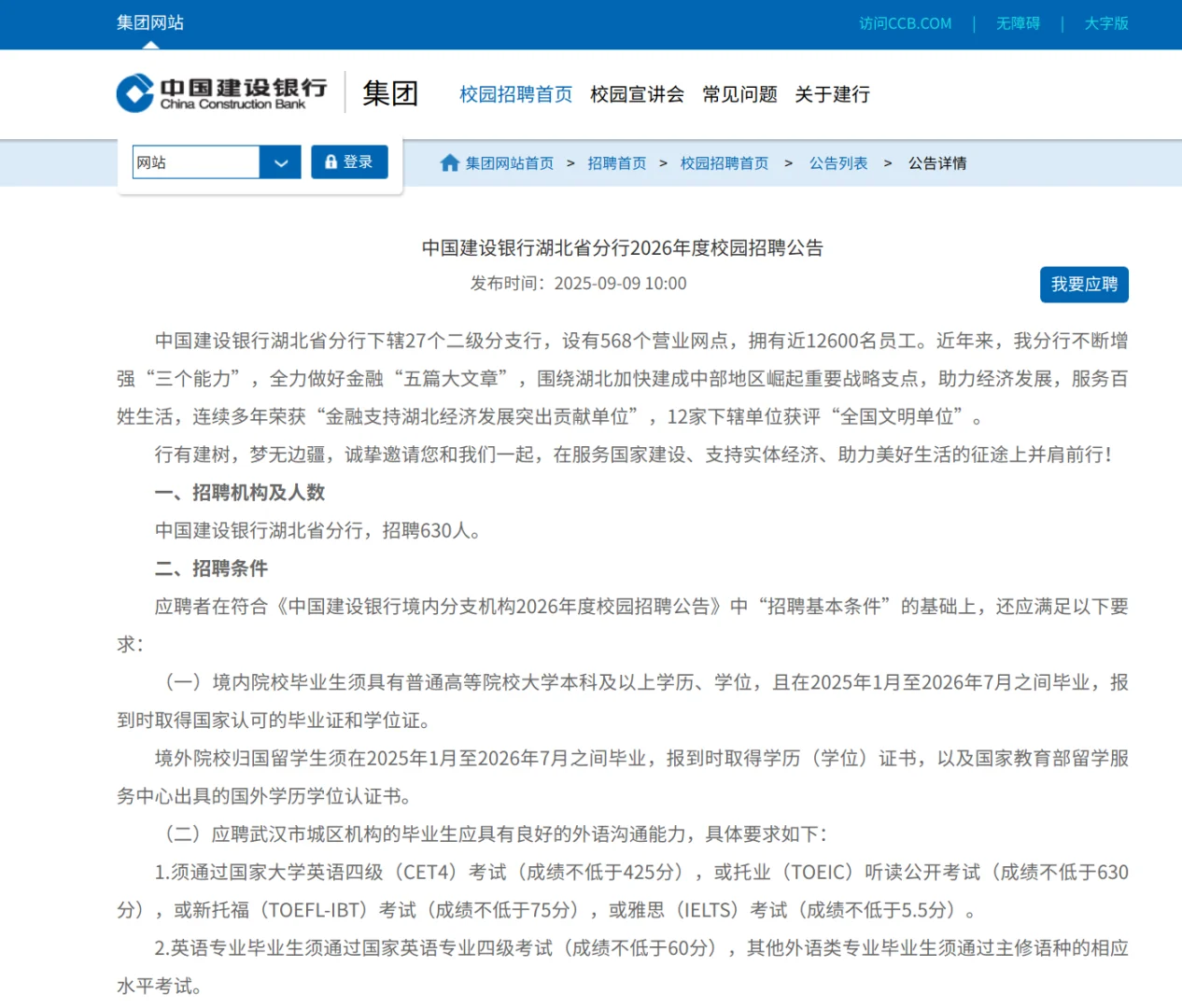The width and height of the screenshot is (1182, 1008).
Task: Click 公告详情 breadcrumb text
Action: [937, 163]
